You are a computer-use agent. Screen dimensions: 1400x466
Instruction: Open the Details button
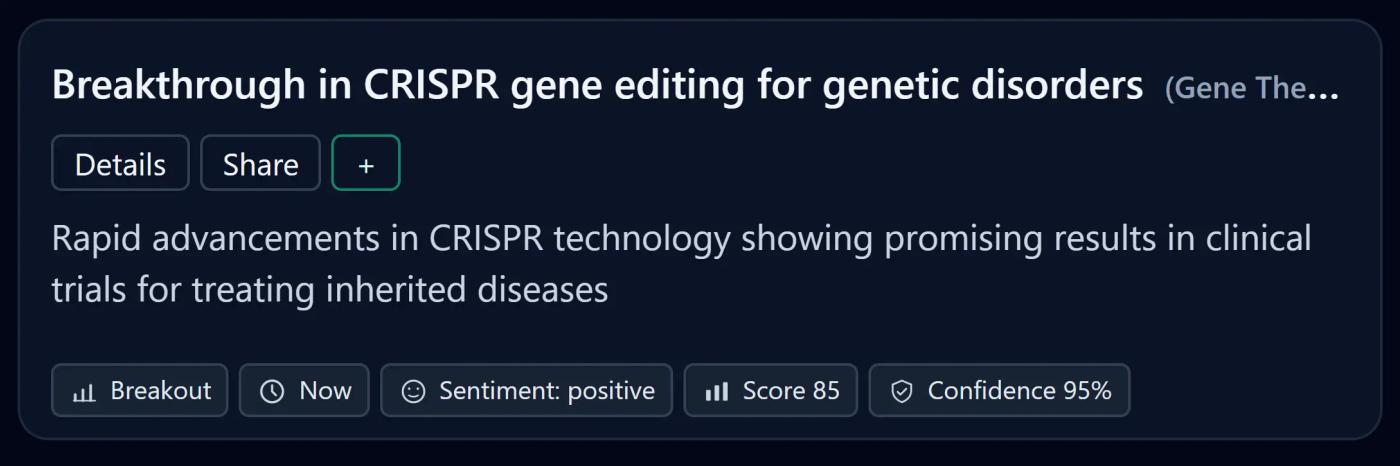pyautogui.click(x=120, y=163)
